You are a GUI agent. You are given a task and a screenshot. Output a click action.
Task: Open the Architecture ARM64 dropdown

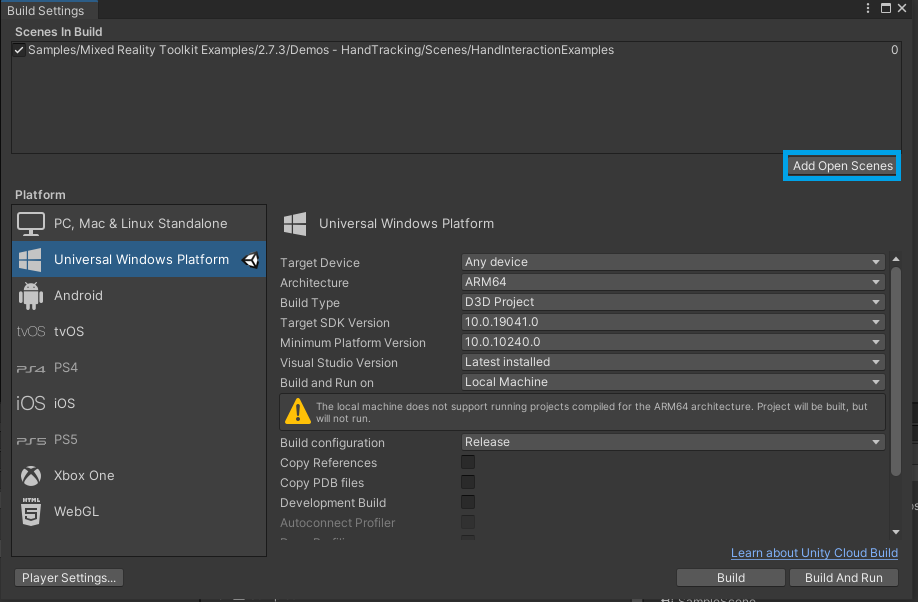(673, 282)
